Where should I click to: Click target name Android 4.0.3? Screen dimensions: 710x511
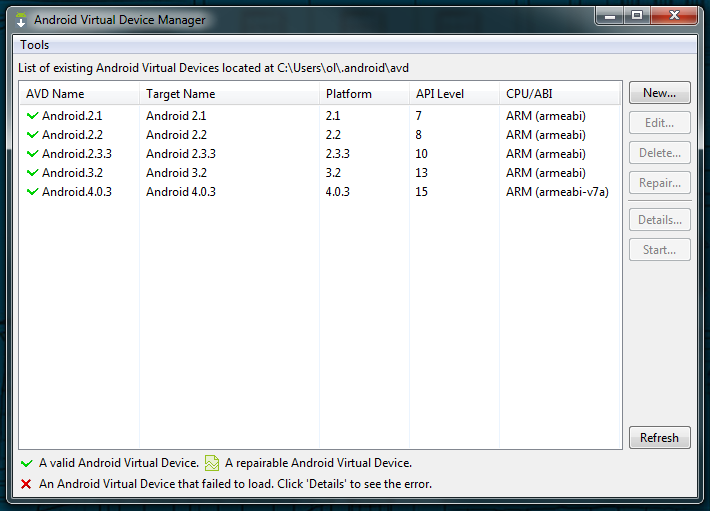point(181,192)
